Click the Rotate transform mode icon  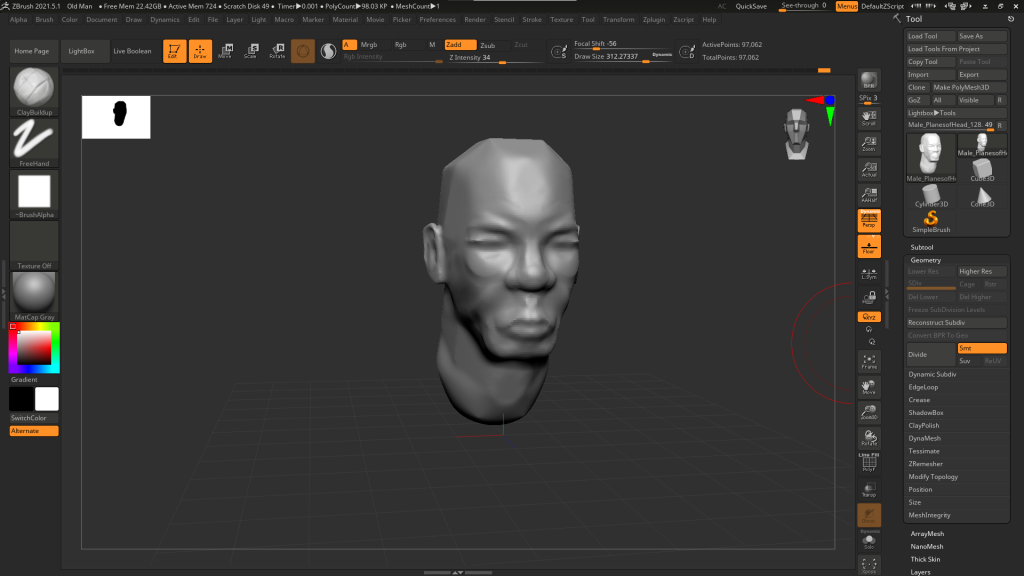tap(277, 51)
